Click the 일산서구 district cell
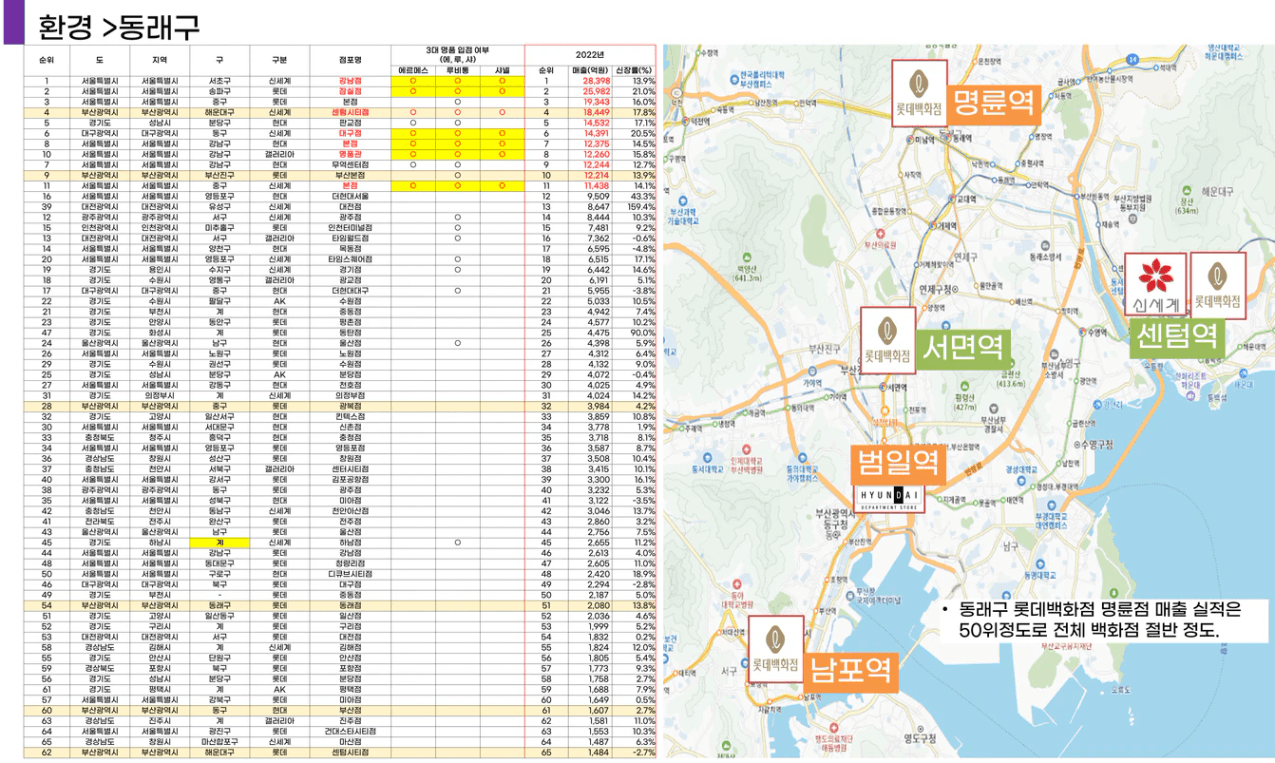Screen dimensions: 1275x763 (x=217, y=416)
